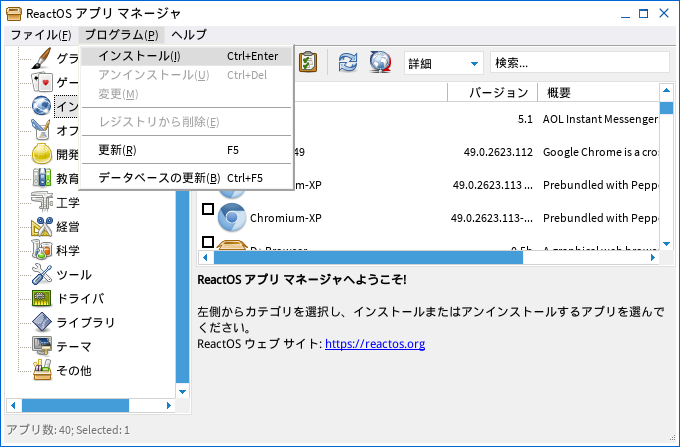Click in the 検索... search field
Screen dimensions: 680x447
pos(580,63)
